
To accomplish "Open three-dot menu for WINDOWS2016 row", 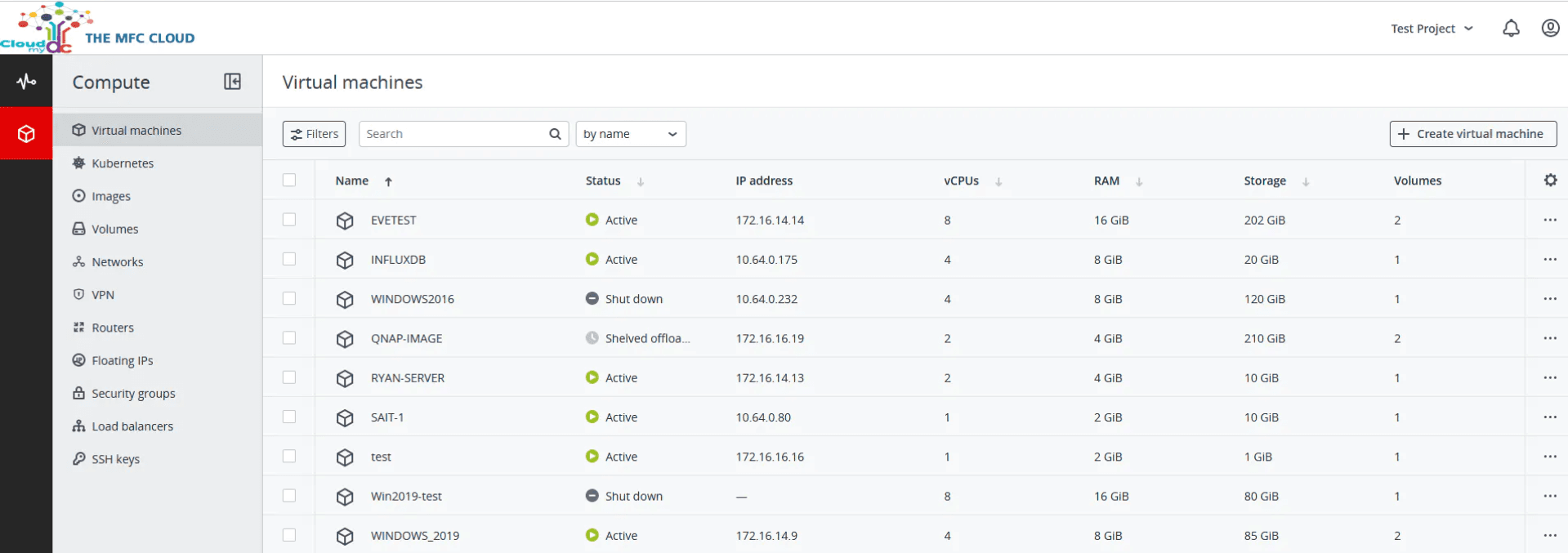I will tap(1549, 299).
